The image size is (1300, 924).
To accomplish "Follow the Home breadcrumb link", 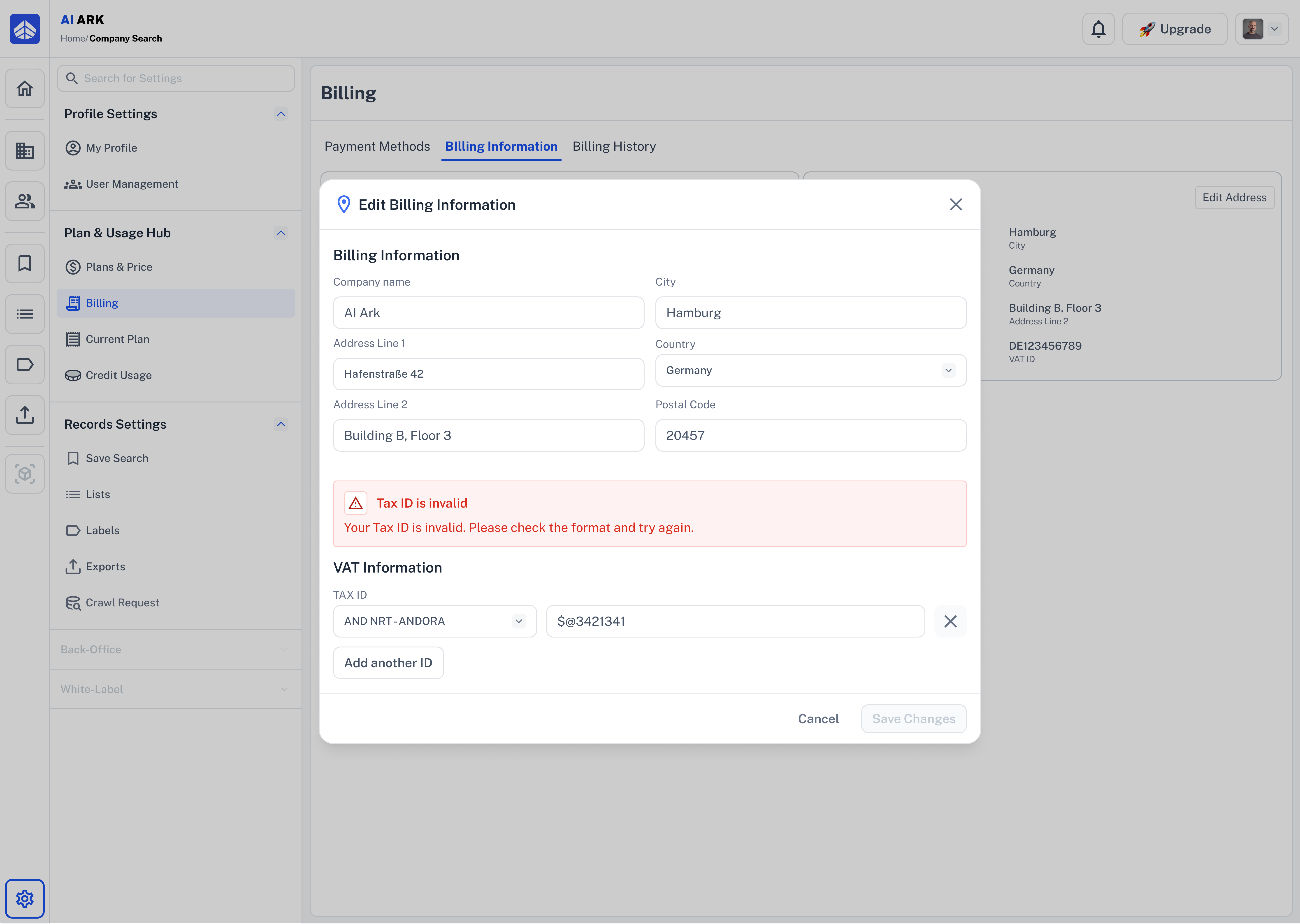I will pyautogui.click(x=73, y=39).
